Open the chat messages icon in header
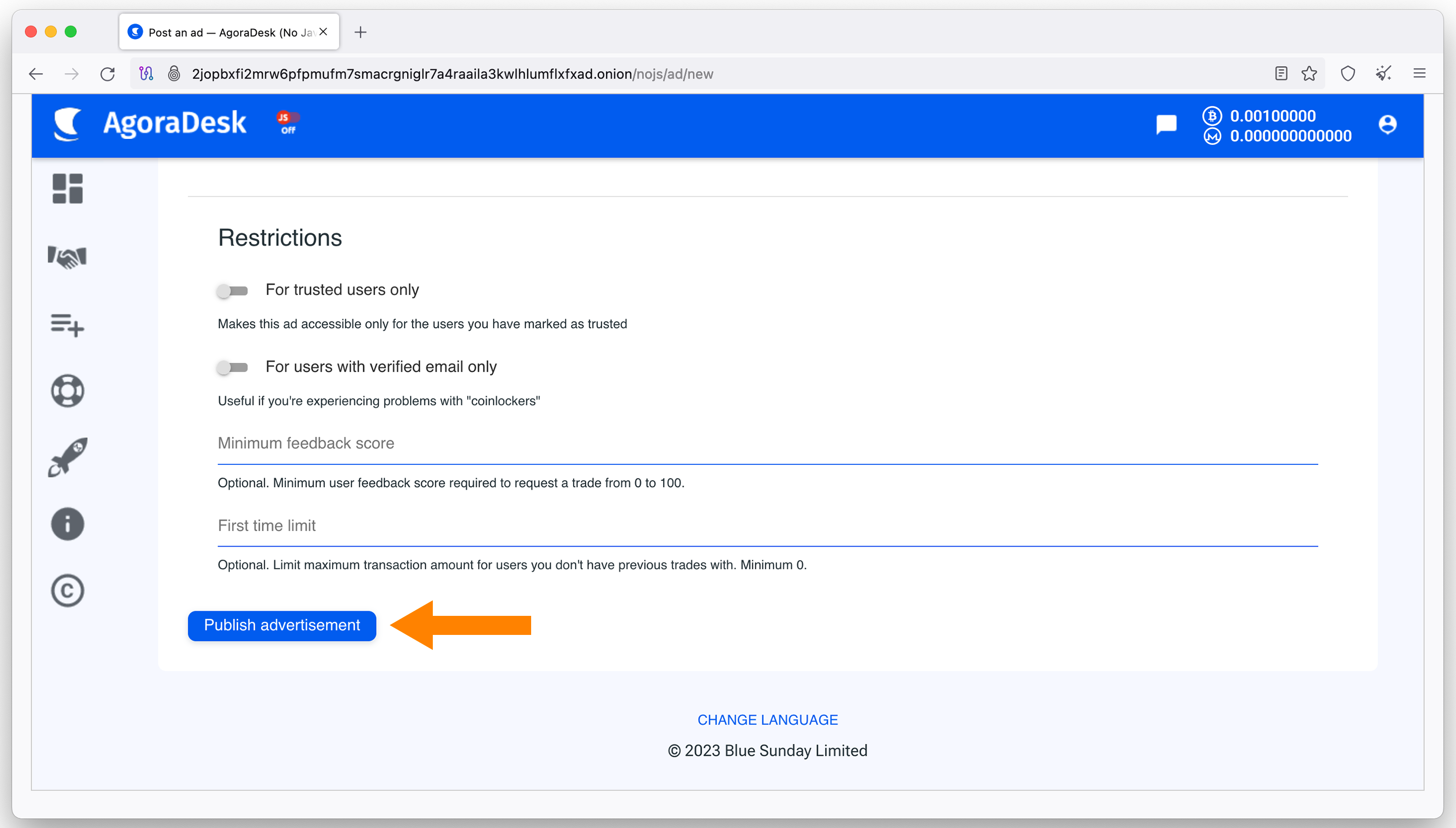The image size is (1456, 828). coord(1166,124)
